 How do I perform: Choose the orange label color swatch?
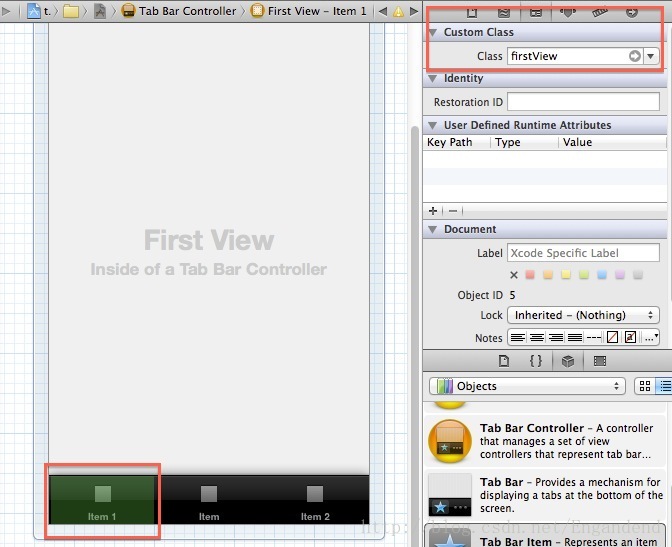[x=548, y=274]
